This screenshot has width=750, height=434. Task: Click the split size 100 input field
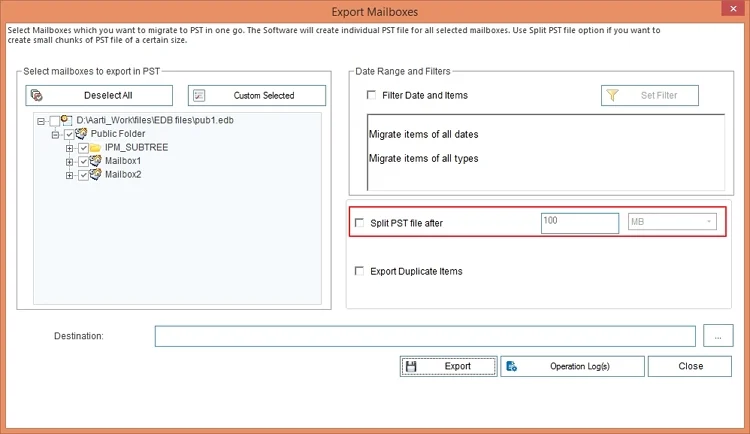580,223
